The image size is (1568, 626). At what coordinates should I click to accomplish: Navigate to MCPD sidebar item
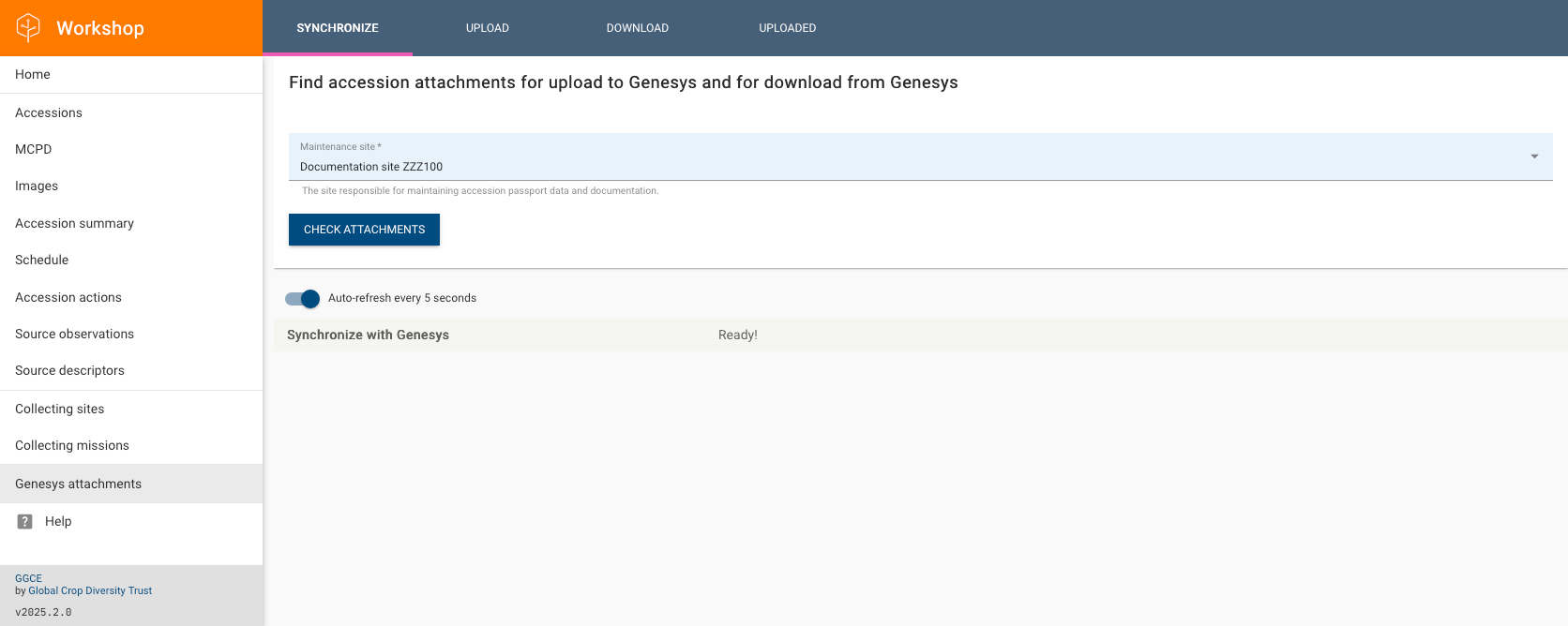34,150
